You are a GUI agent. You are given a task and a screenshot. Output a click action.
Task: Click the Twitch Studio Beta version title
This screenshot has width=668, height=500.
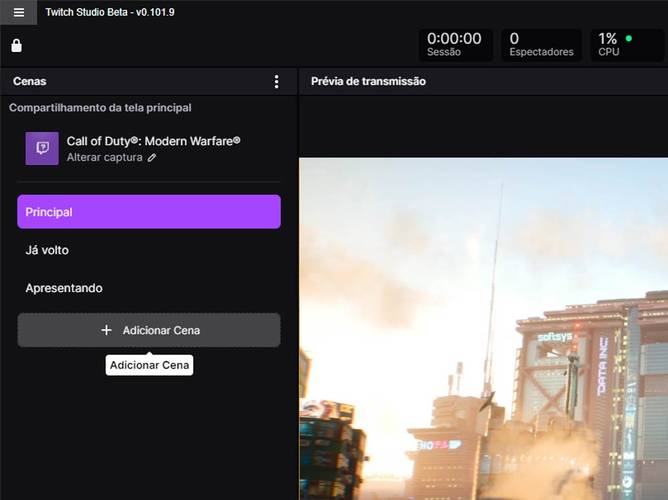click(110, 12)
